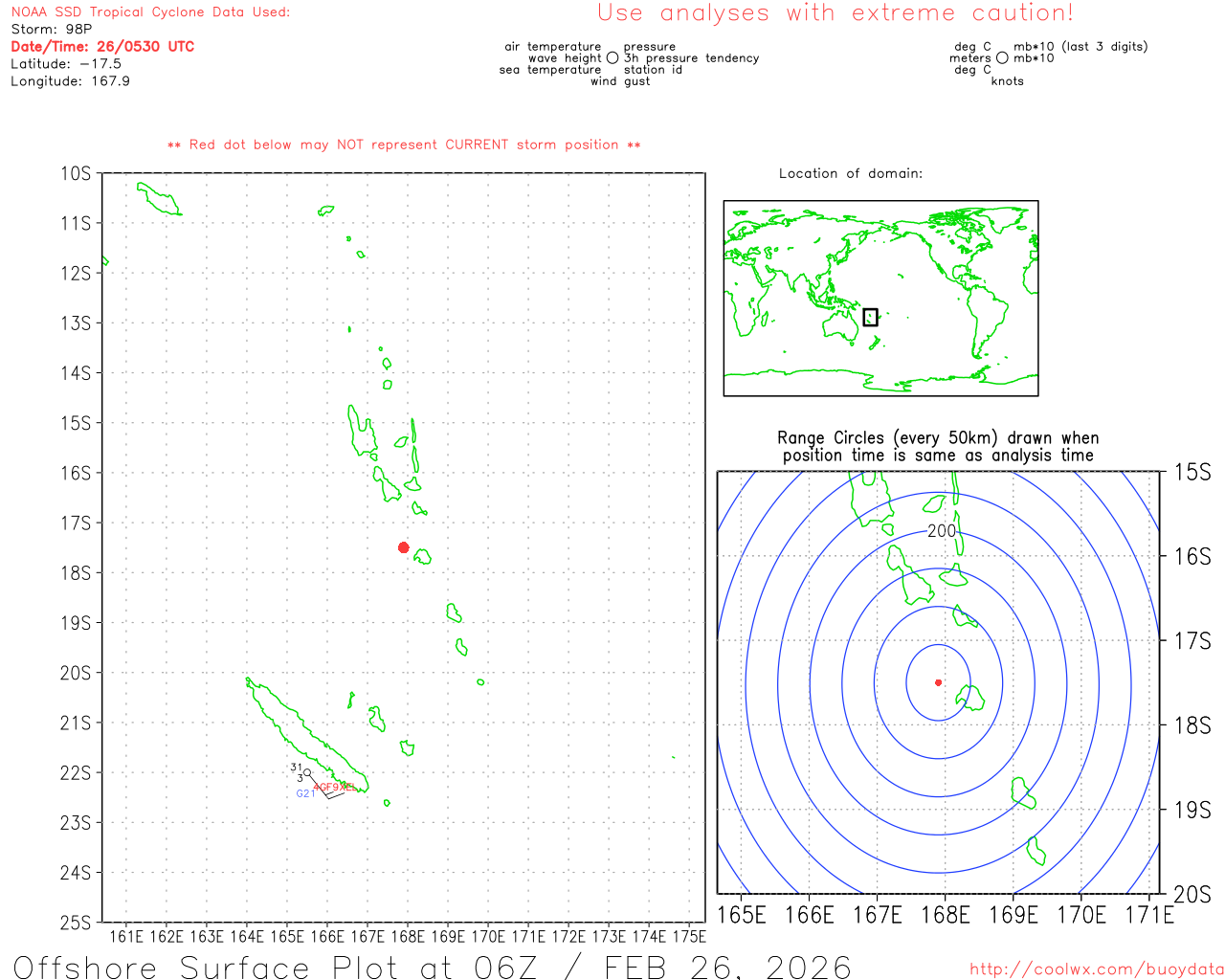Click 'NOAA SSD Tropical Cyclone Data Used:' heading
The height and width of the screenshot is (980, 1225).
click(150, 12)
